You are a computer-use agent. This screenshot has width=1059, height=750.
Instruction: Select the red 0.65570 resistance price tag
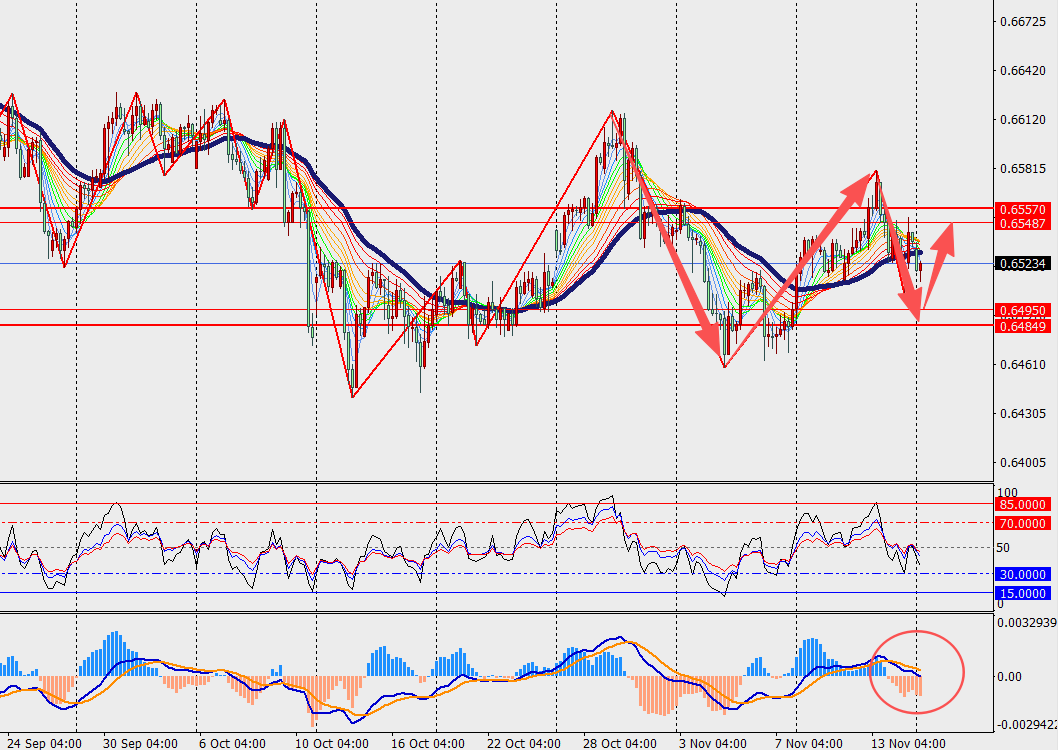tap(1022, 209)
